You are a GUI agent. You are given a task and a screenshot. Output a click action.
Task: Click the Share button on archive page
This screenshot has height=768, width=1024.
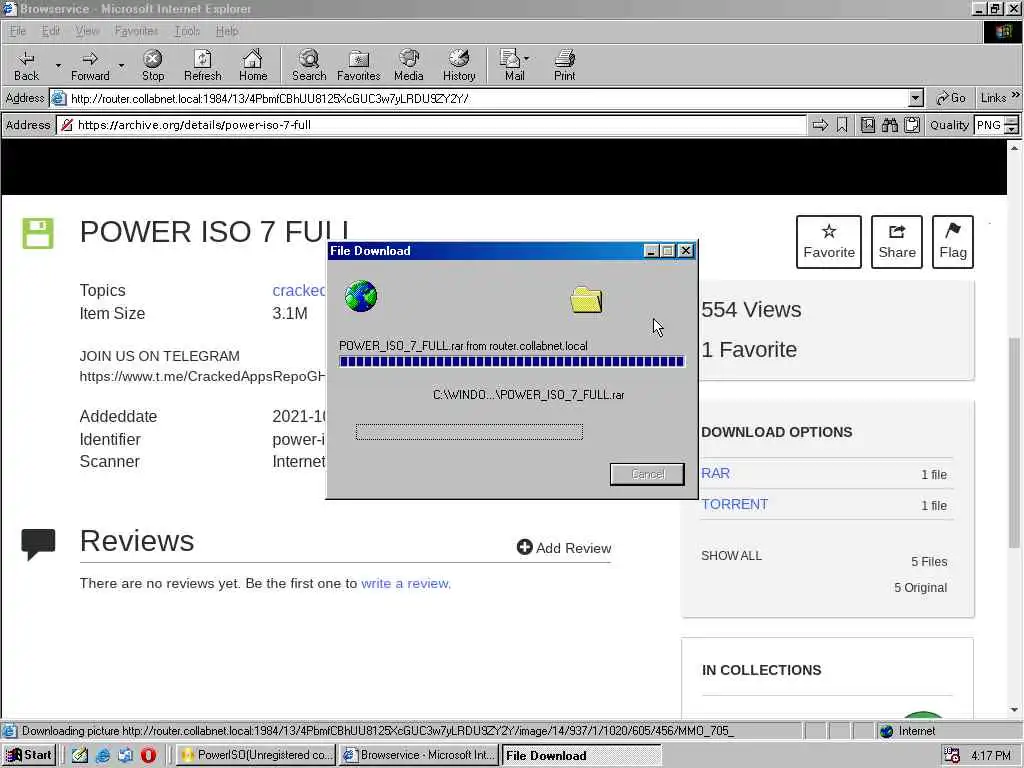tap(897, 242)
